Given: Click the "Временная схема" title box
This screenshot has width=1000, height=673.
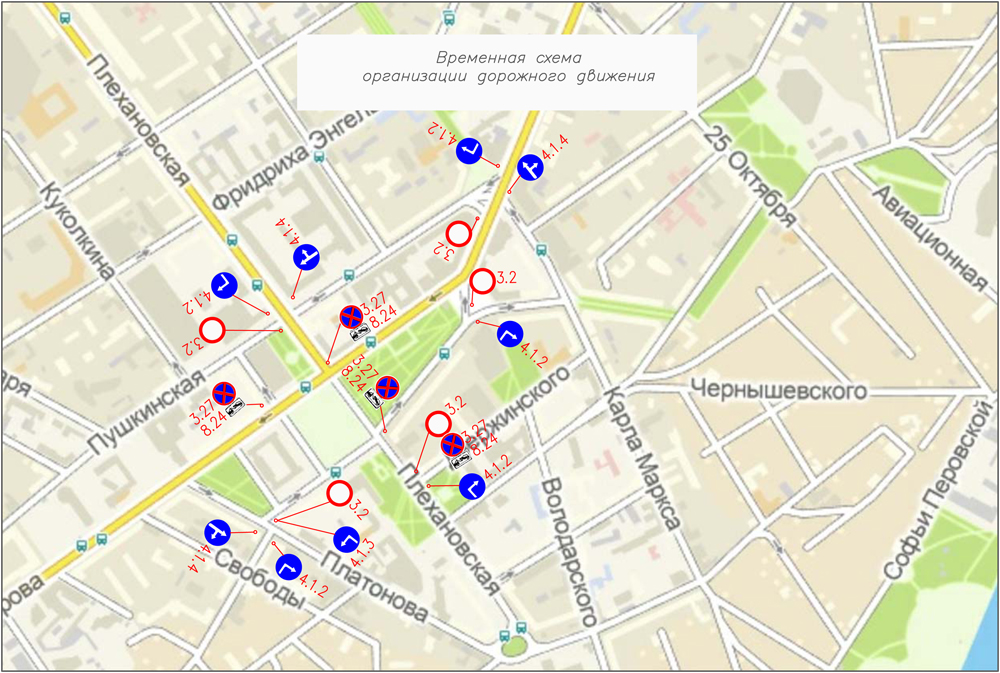Looking at the screenshot, I should (496, 72).
